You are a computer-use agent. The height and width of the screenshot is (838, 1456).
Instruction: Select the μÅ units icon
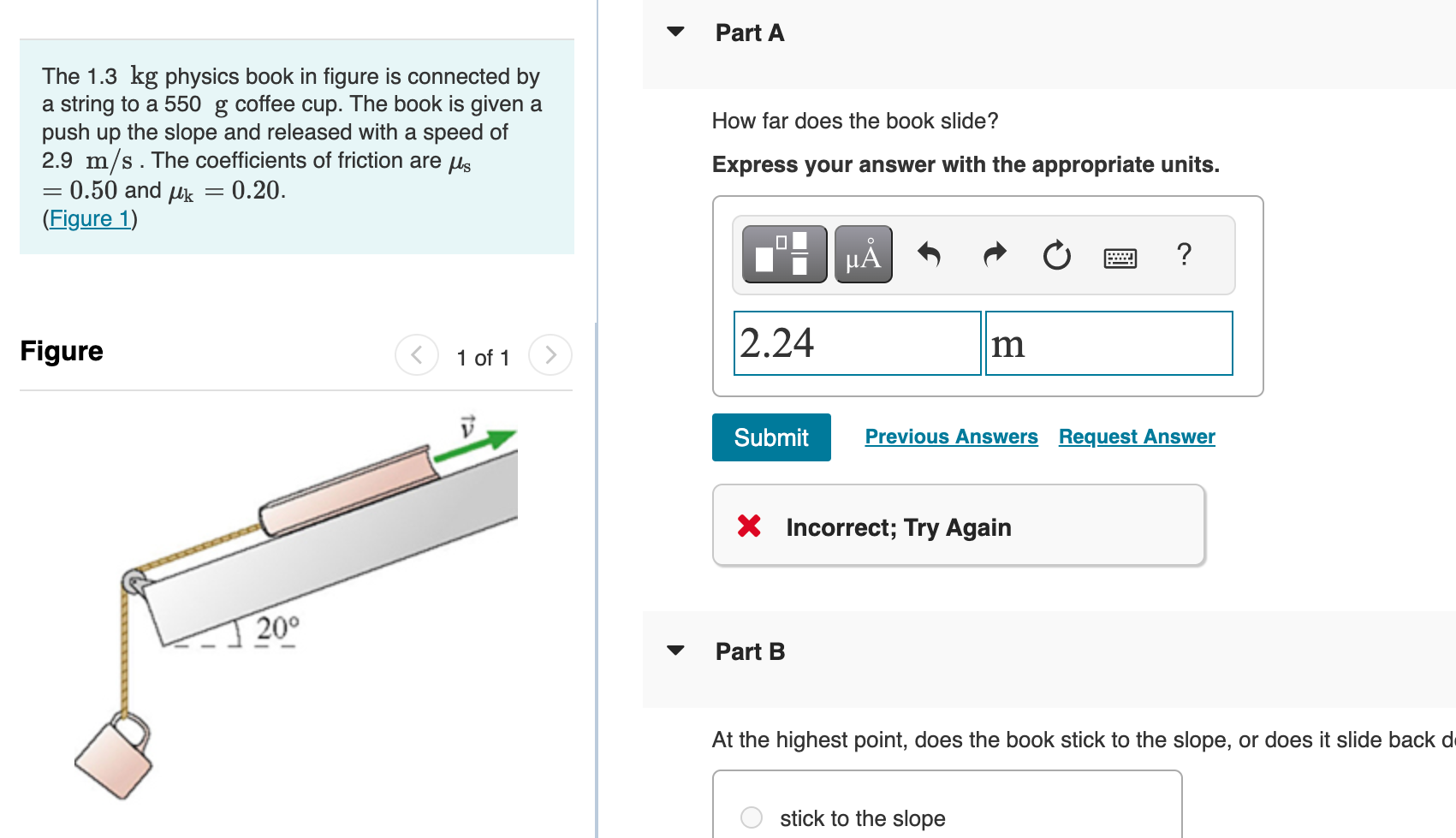pos(863,253)
